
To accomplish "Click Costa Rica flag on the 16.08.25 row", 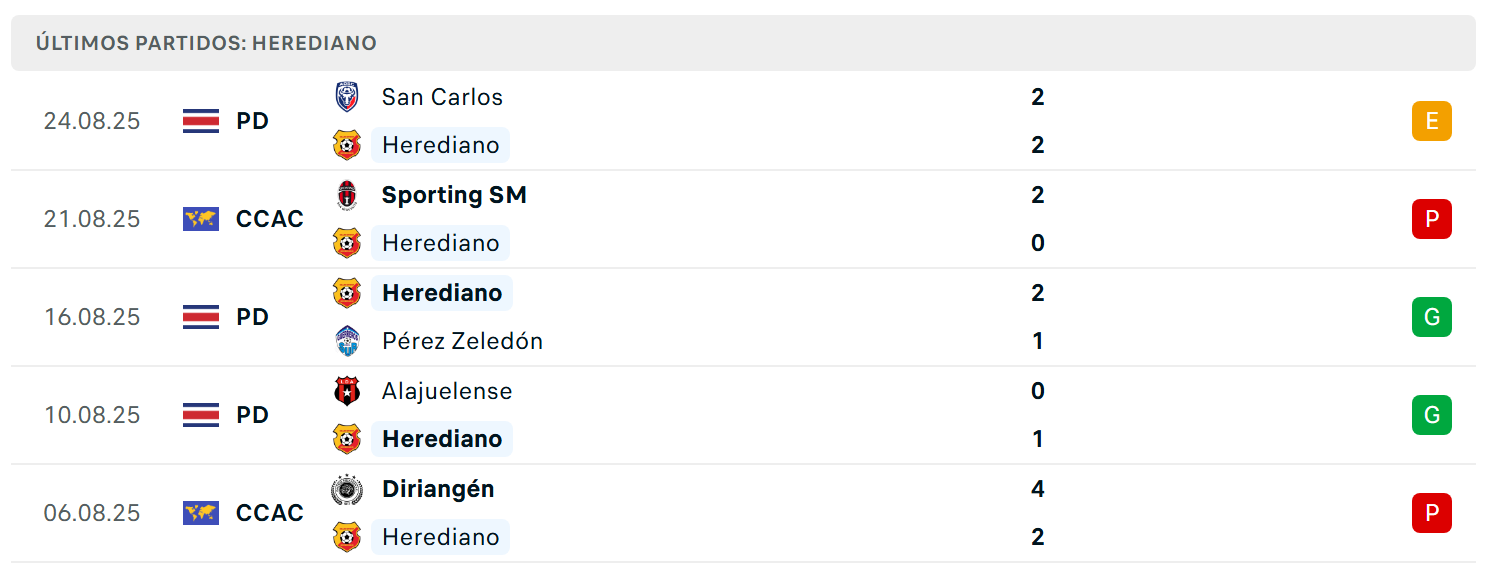I will coord(201,317).
